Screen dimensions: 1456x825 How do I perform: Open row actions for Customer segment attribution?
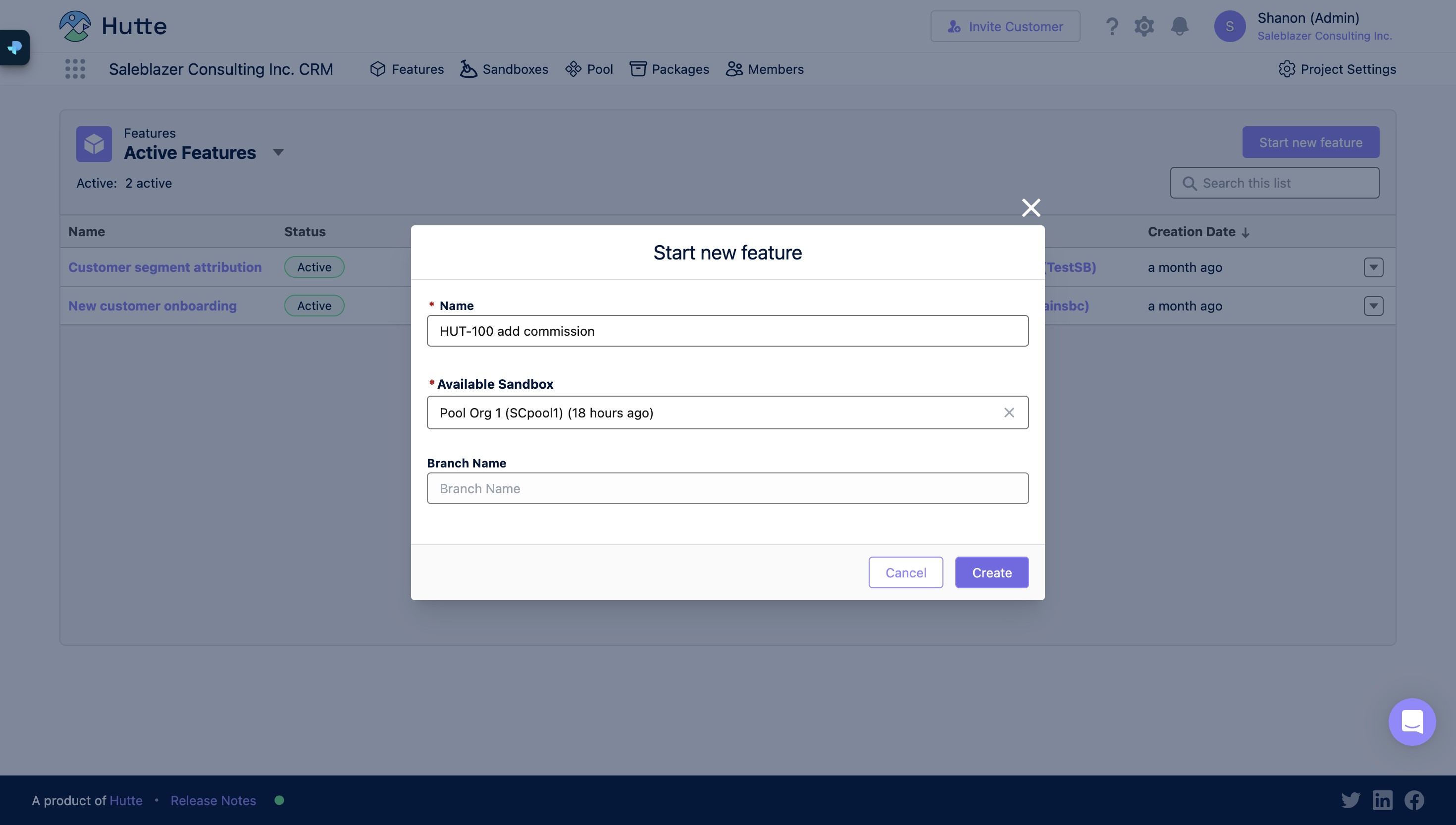click(1373, 267)
